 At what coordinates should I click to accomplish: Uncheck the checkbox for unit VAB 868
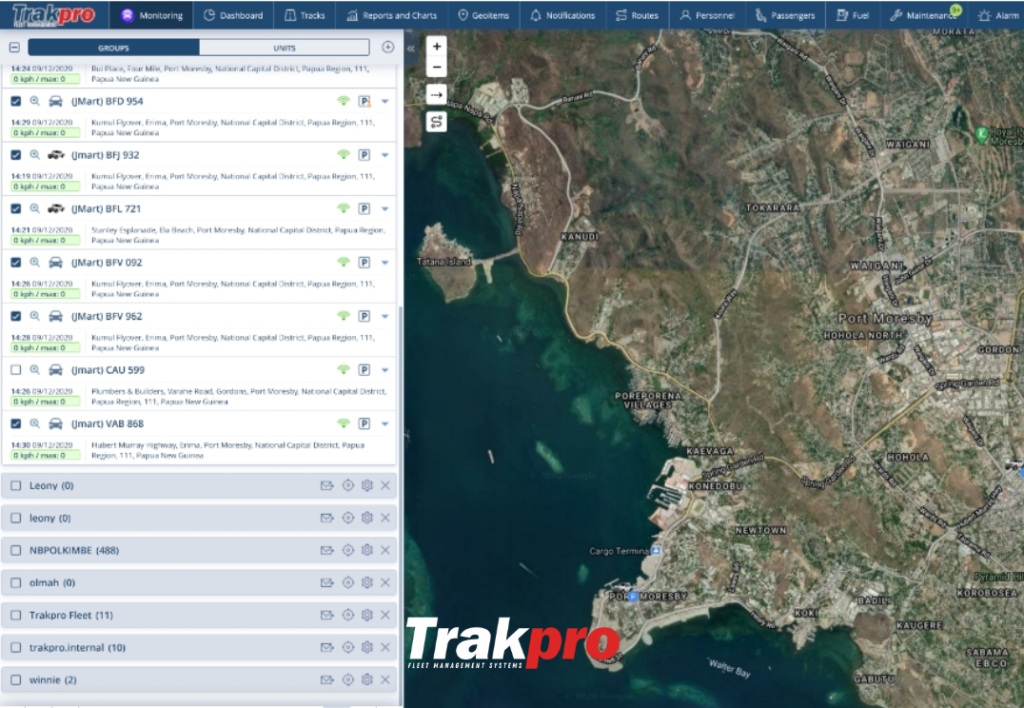pos(15,423)
